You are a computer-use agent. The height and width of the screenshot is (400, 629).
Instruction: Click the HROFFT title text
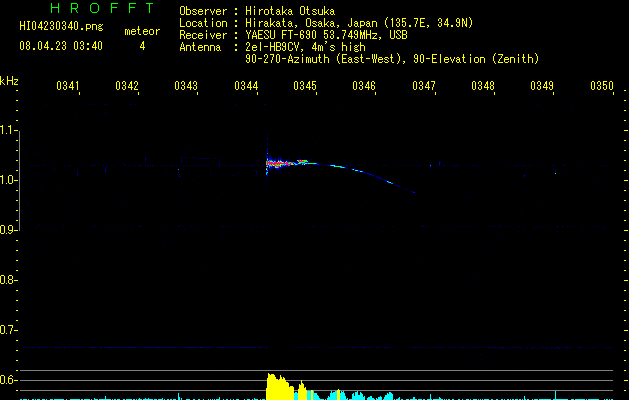coord(103,8)
